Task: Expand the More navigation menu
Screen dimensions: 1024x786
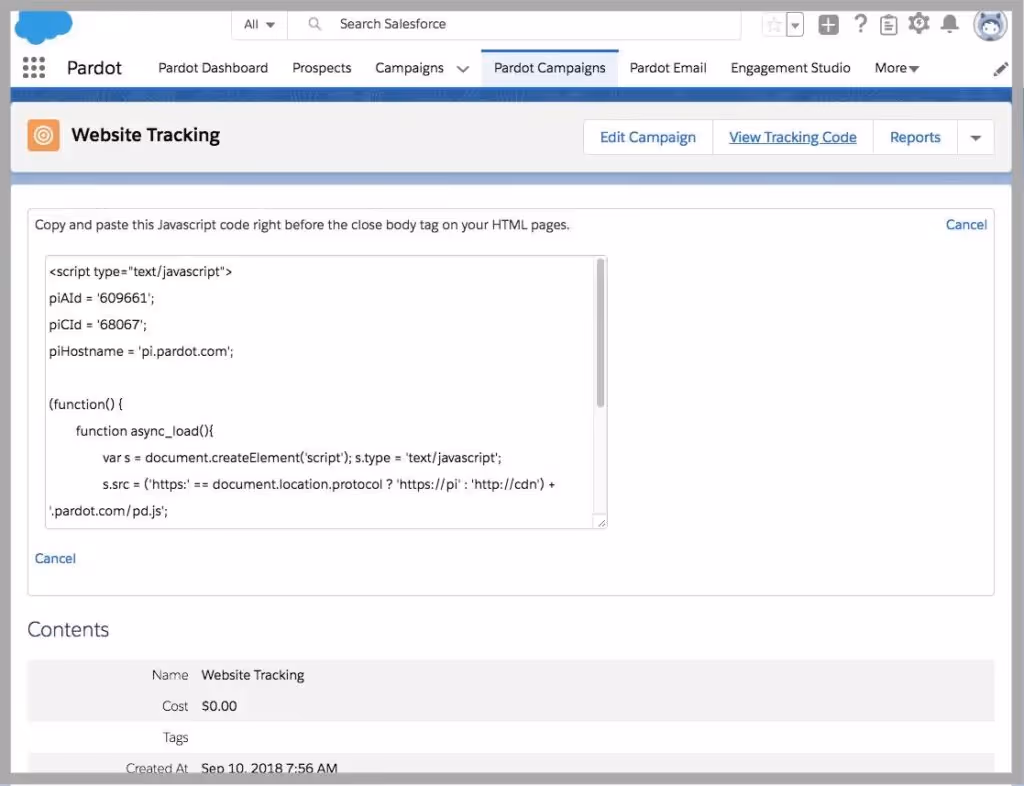Action: click(x=897, y=68)
